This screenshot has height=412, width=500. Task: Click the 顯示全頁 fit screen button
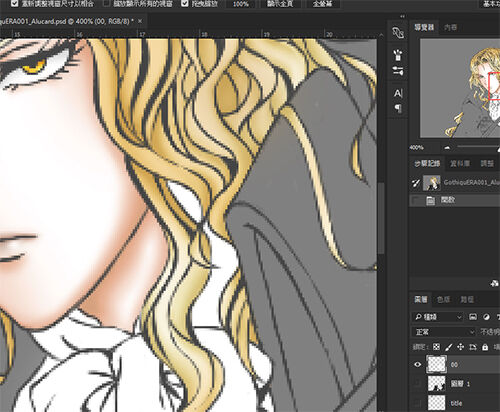(280, 4)
